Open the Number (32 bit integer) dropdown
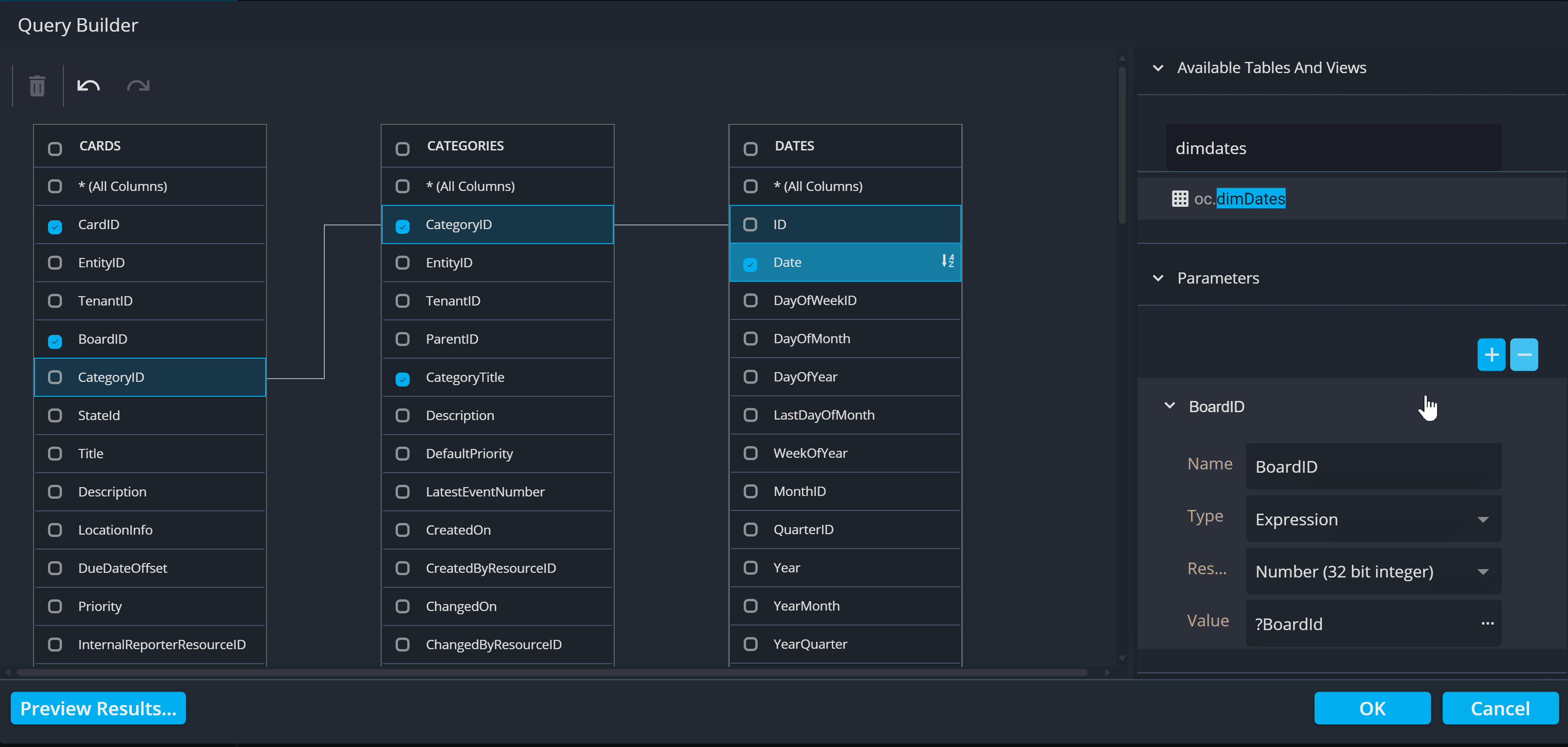1568x747 pixels. tap(1483, 572)
